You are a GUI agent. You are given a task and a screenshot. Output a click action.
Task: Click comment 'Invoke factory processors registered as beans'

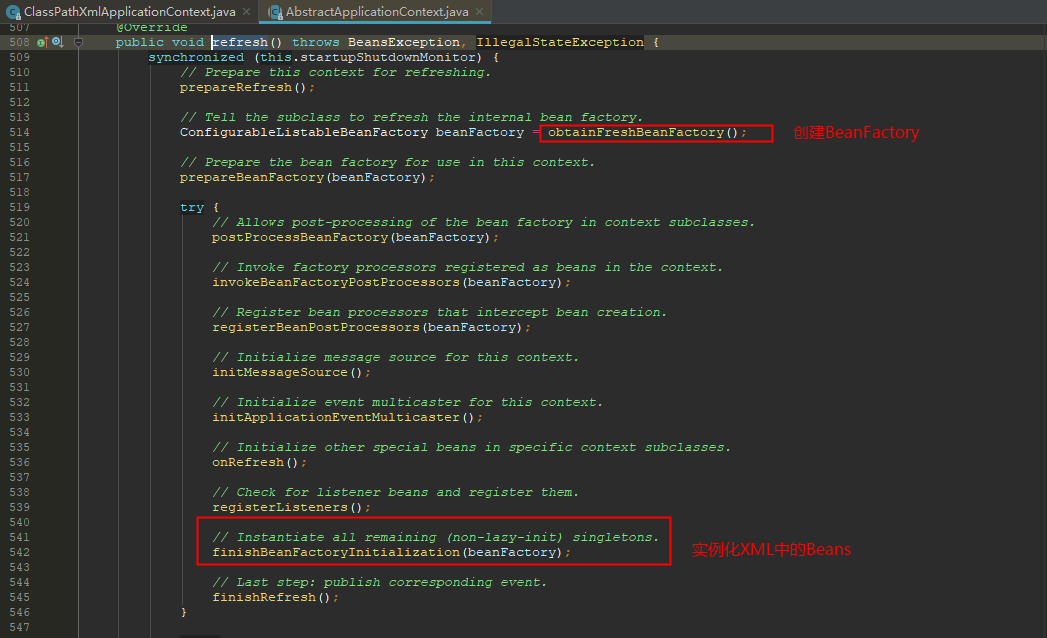coord(467,267)
